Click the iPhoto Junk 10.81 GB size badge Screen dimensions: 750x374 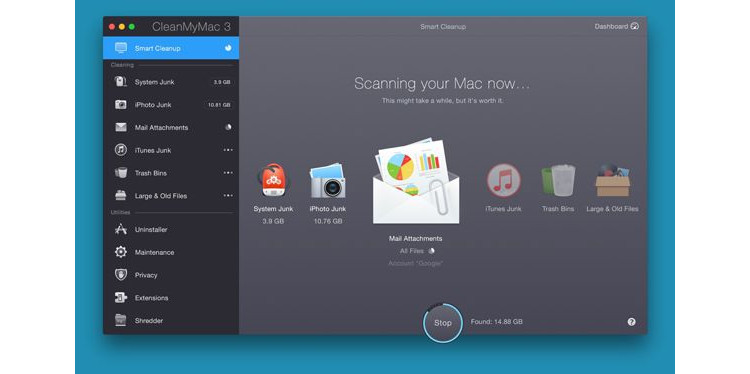click(219, 105)
